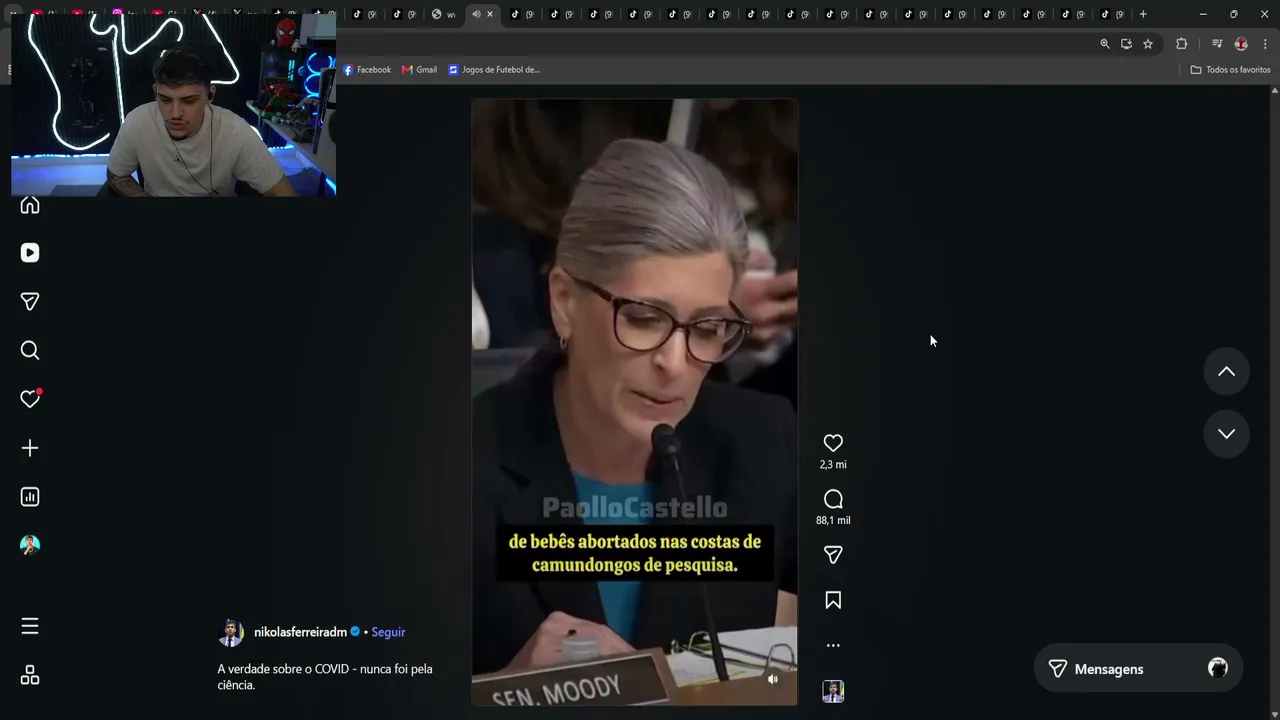Open the Mensagens floating button
Viewport: 1280px width, 720px height.
point(1137,669)
